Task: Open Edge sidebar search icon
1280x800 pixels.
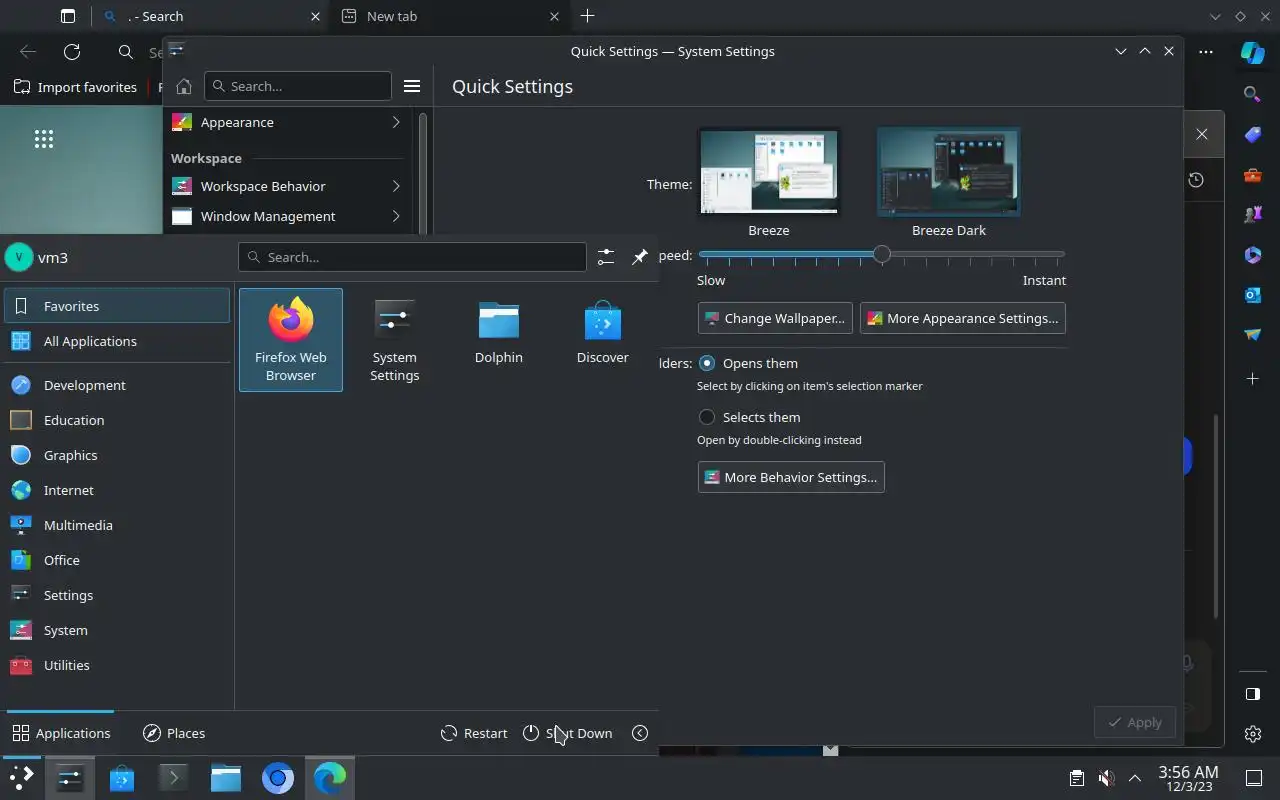Action: pos(1252,93)
